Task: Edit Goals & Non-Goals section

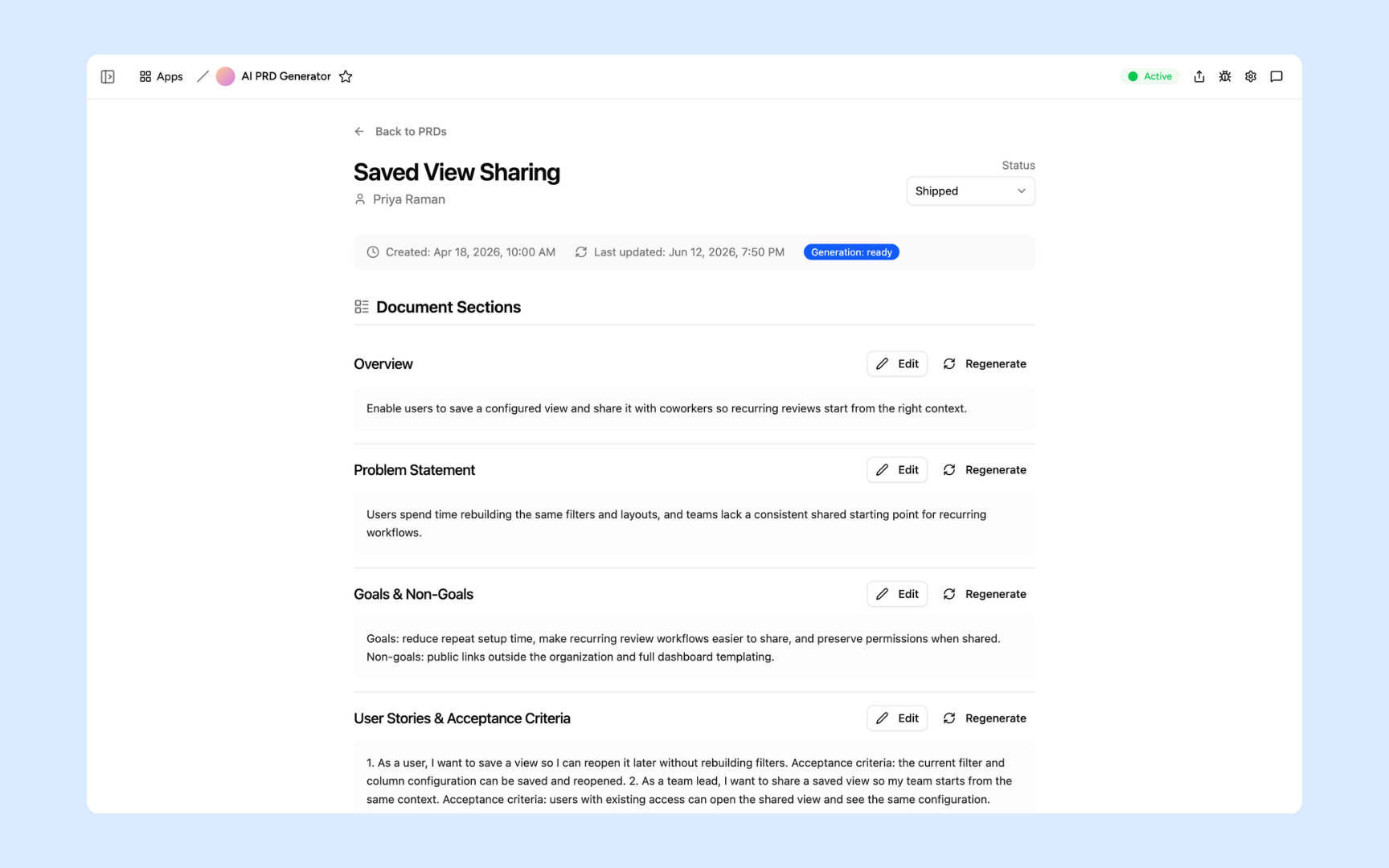Action: click(x=897, y=594)
